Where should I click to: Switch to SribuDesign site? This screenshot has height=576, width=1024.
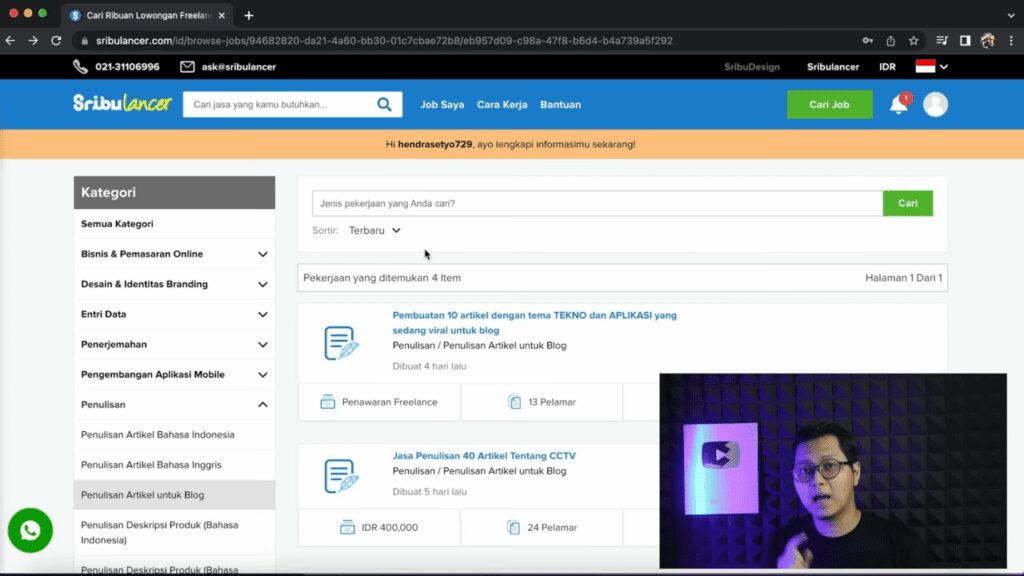pos(752,67)
